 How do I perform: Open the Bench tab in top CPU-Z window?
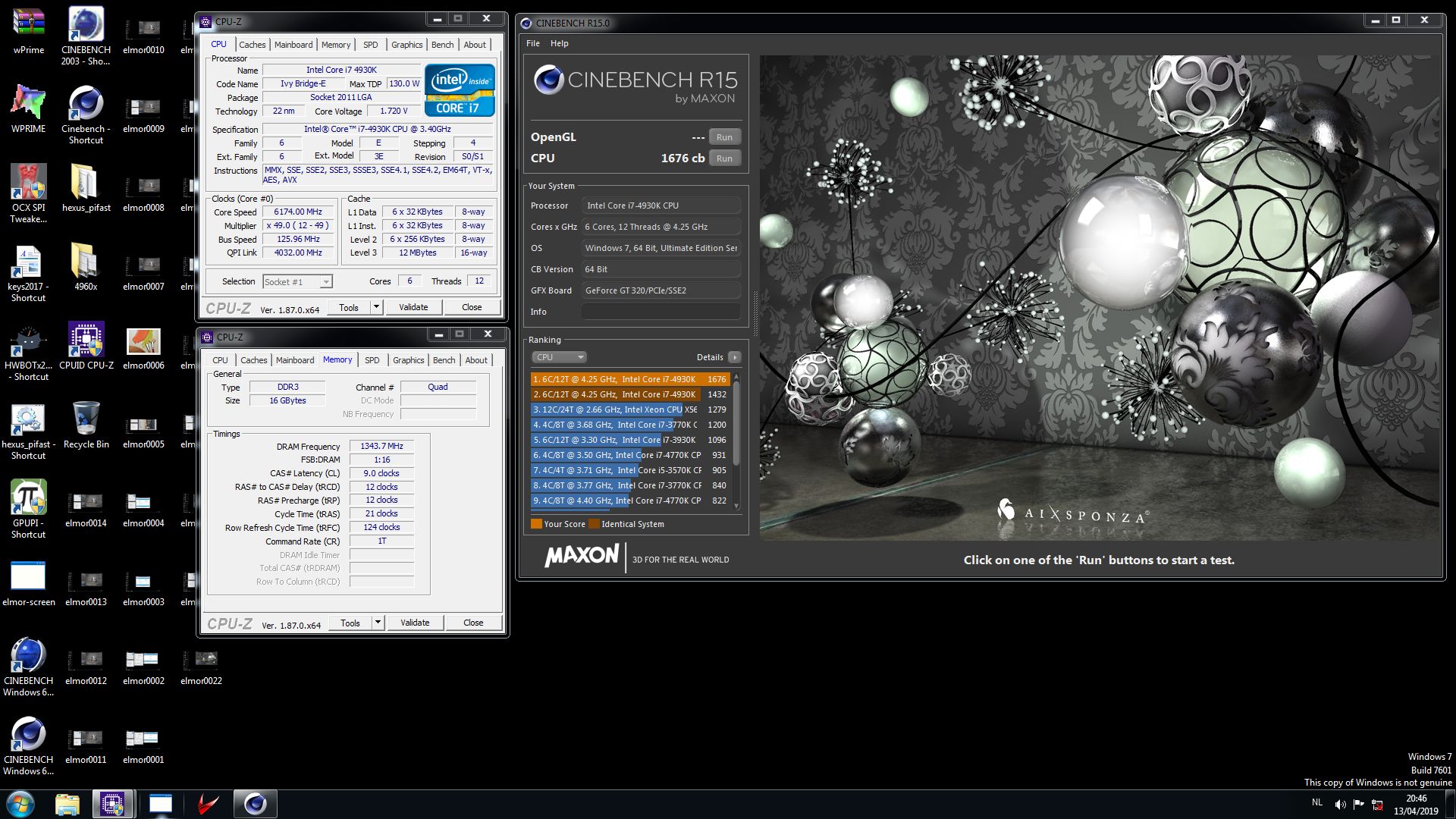(x=443, y=45)
